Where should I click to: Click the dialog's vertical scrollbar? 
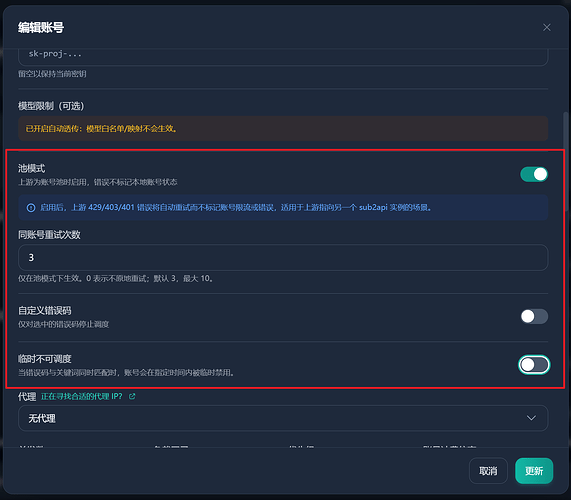coord(566,161)
